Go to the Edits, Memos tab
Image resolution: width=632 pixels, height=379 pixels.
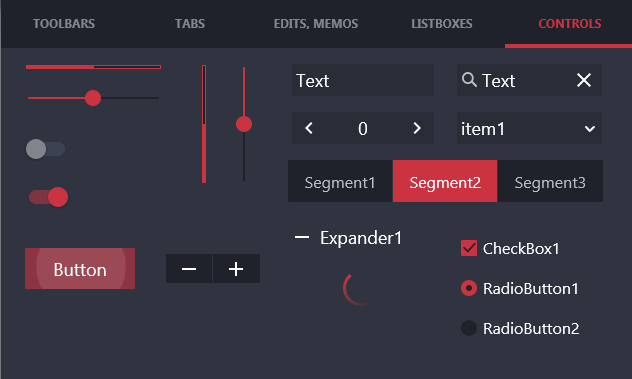click(316, 24)
